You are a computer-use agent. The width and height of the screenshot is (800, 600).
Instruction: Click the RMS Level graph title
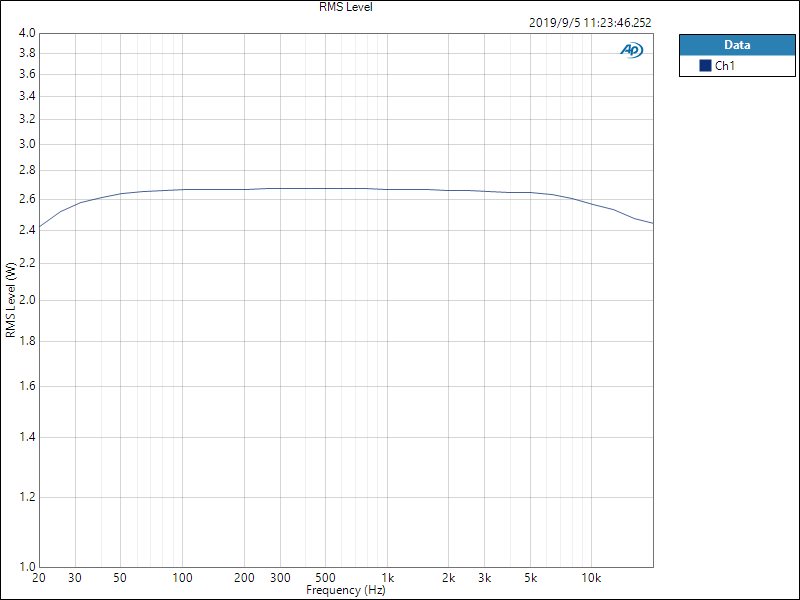pos(346,7)
